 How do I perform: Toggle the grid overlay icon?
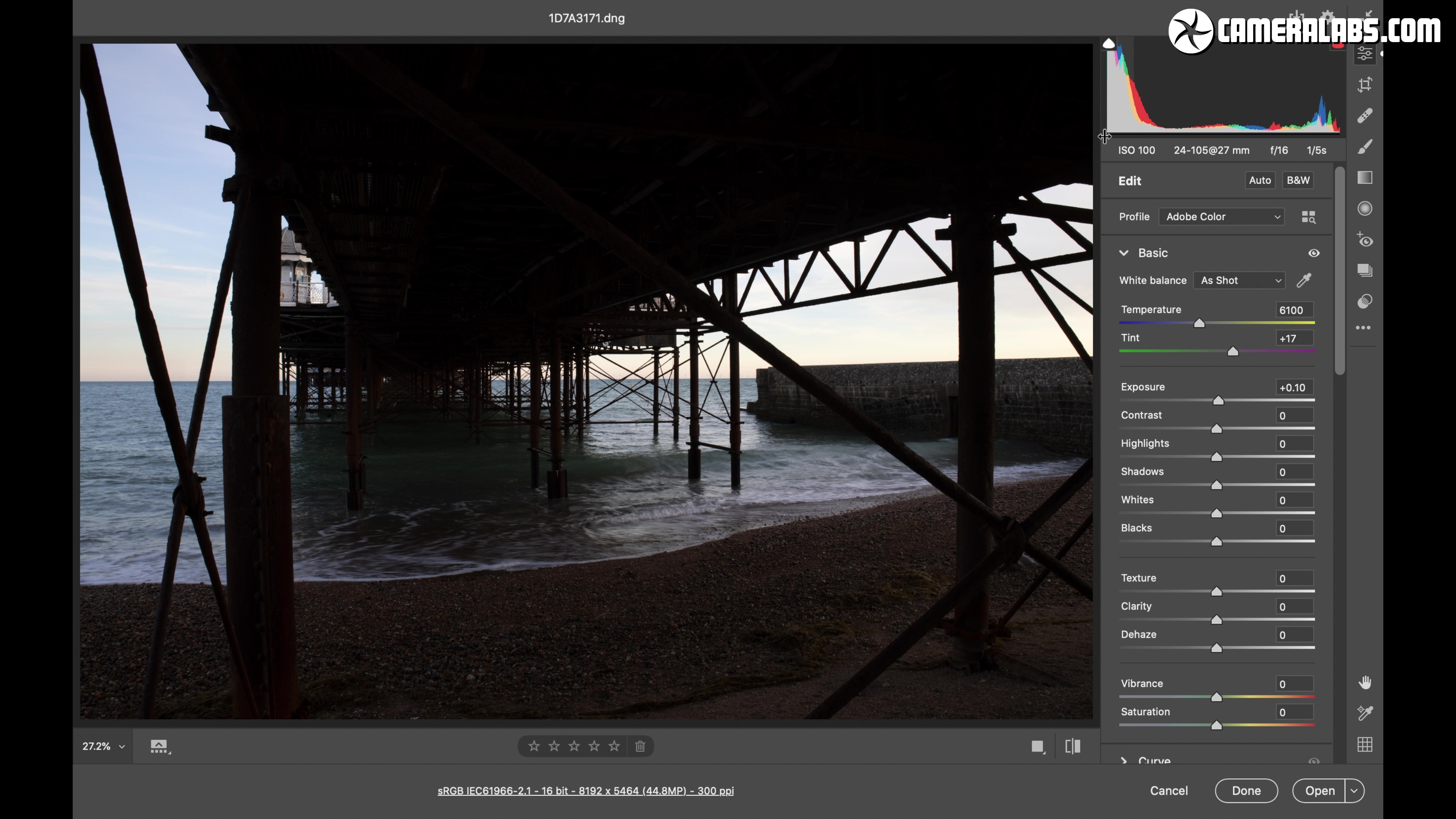tap(1365, 744)
